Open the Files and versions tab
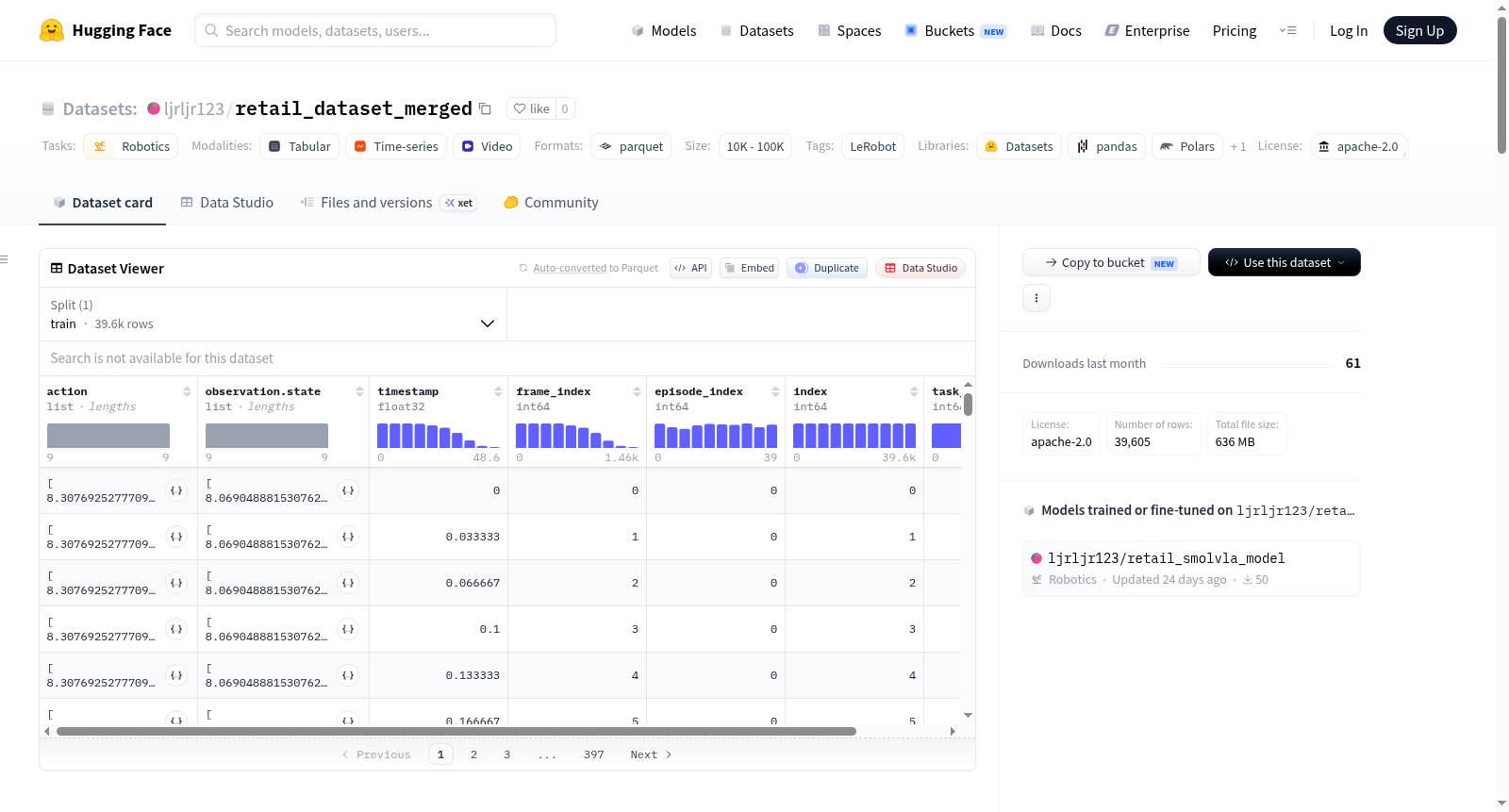The image size is (1509, 812). coord(389,203)
